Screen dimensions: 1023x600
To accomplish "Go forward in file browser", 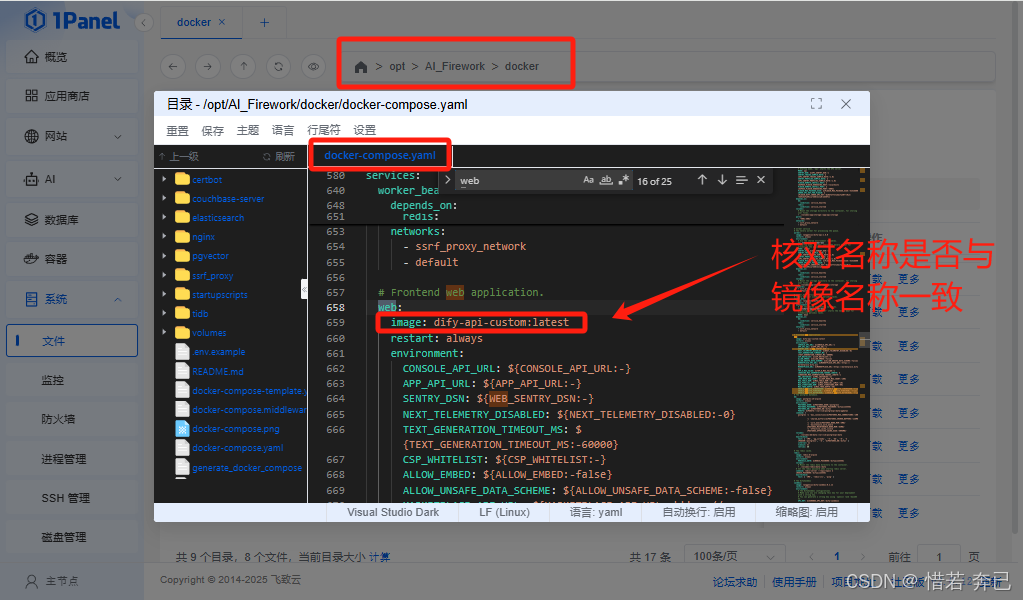I will click(207, 66).
